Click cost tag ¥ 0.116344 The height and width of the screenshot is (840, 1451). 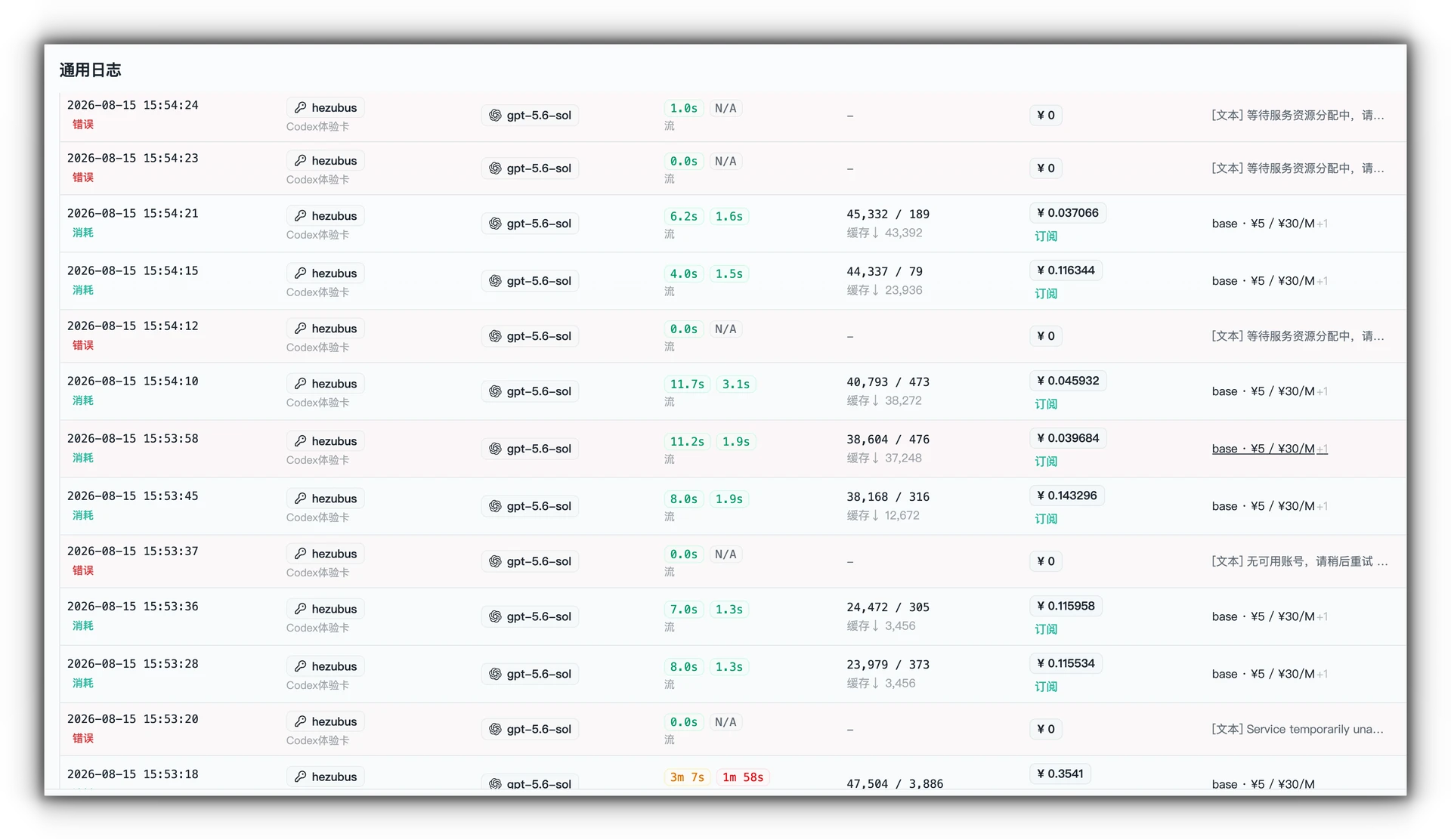(x=1066, y=270)
